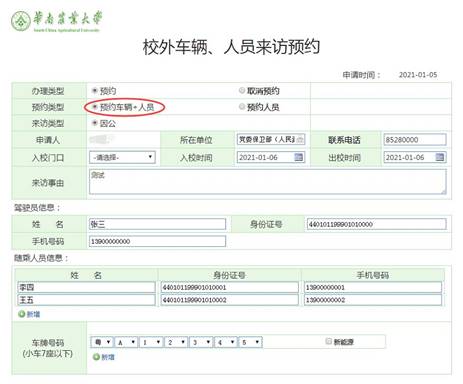The image size is (463, 384).
Task: Click the 办理类型 row label
Action: (x=48, y=91)
